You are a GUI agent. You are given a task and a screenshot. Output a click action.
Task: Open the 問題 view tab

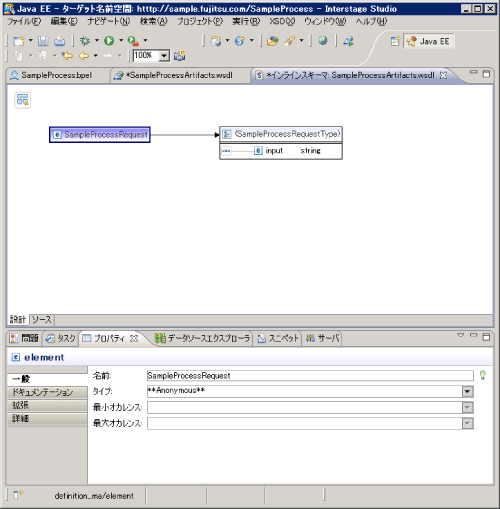click(24, 338)
